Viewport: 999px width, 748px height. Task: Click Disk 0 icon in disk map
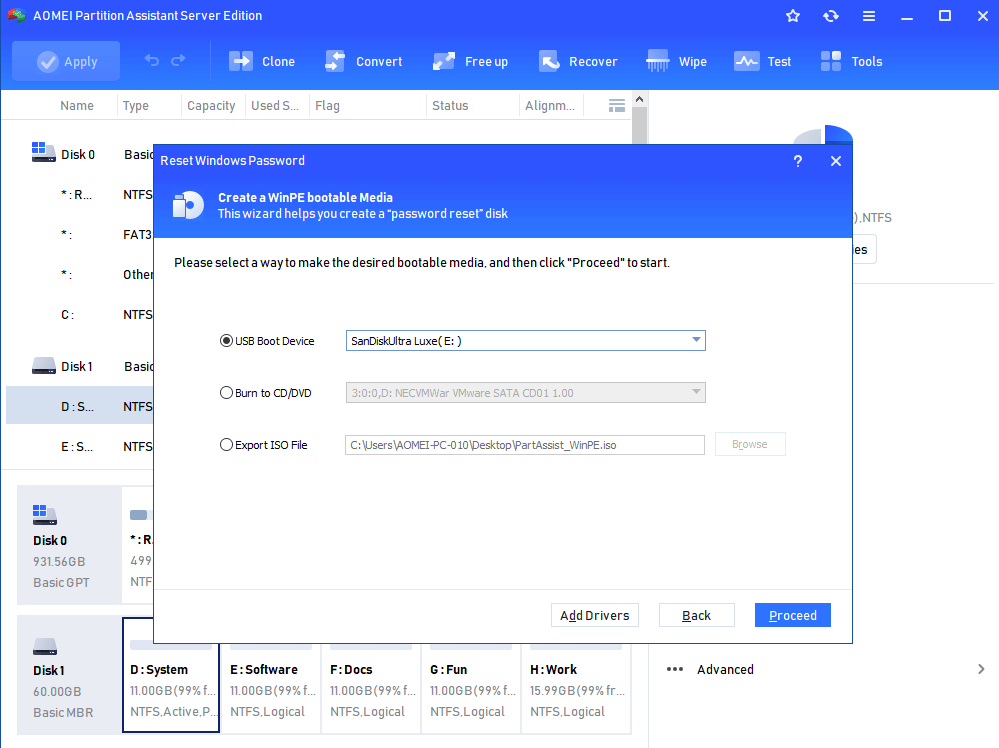(x=45, y=514)
